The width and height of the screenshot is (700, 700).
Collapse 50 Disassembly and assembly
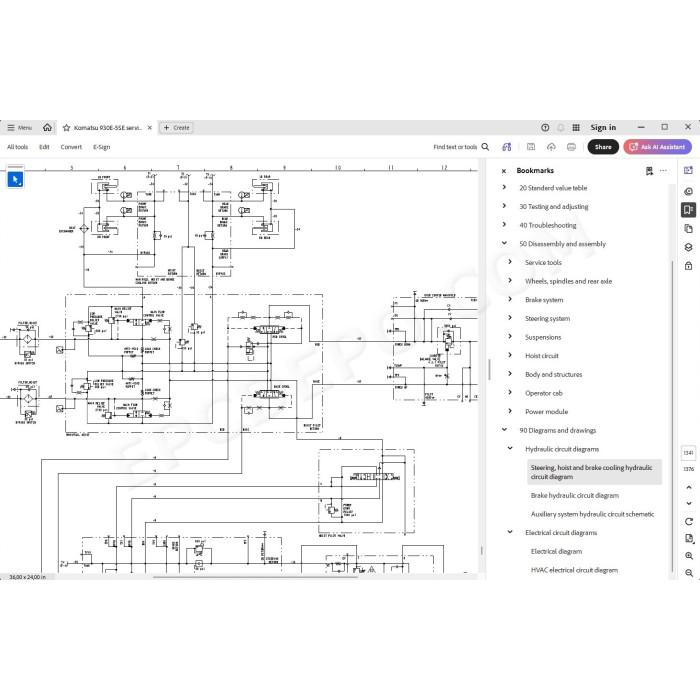[504, 243]
